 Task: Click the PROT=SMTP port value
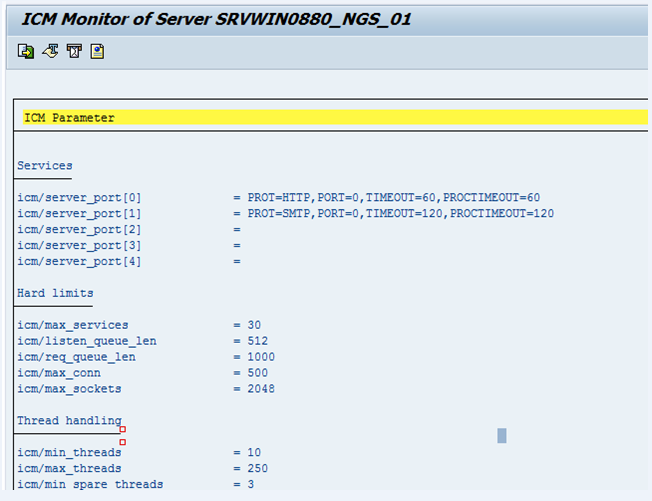pyautogui.click(x=401, y=214)
